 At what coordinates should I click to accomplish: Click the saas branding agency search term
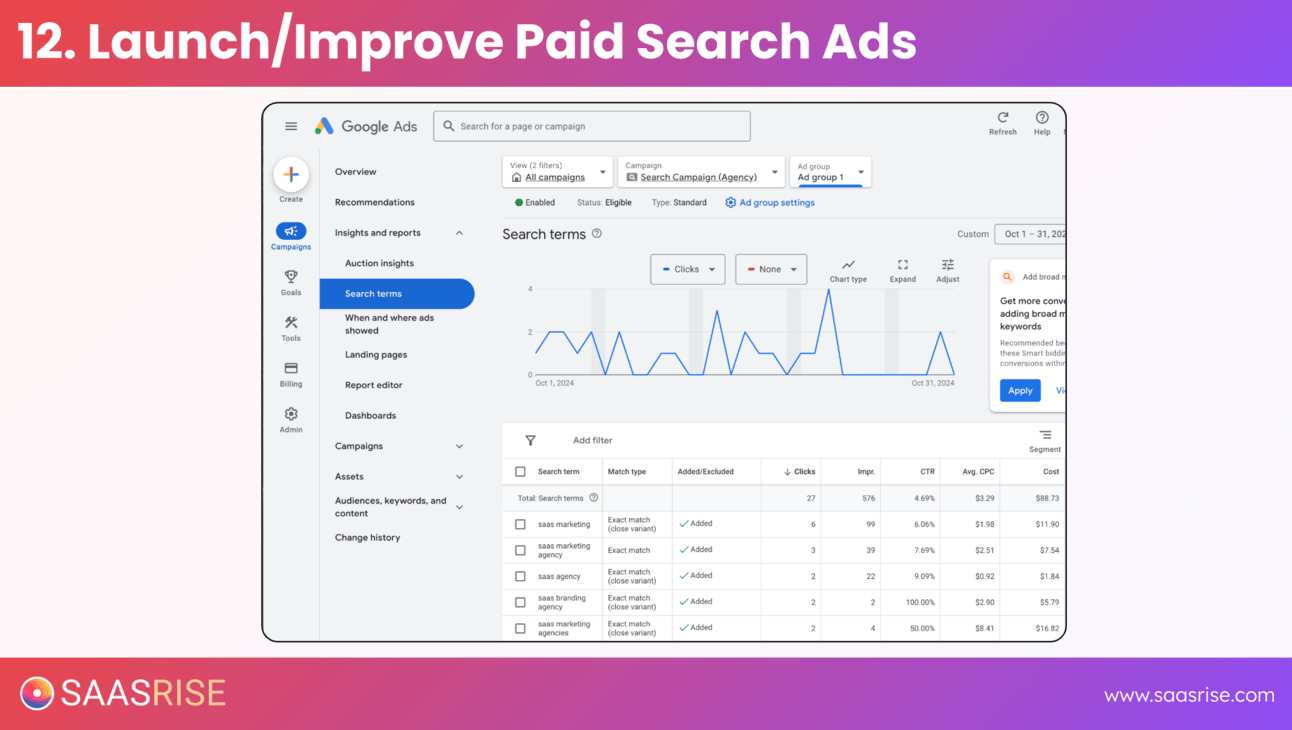tap(562, 602)
